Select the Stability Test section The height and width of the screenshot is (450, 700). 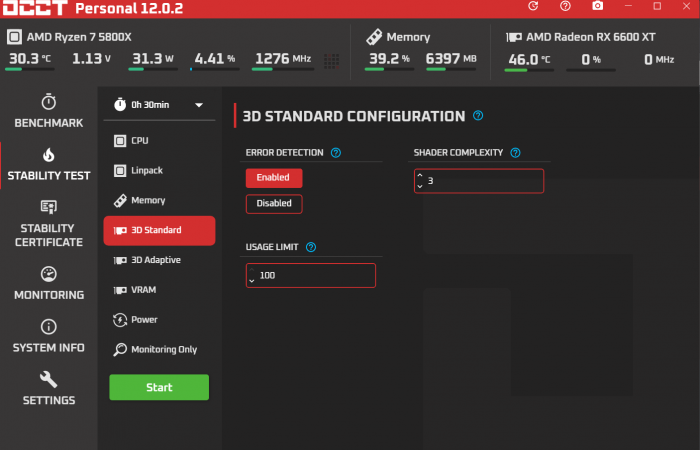click(x=49, y=165)
